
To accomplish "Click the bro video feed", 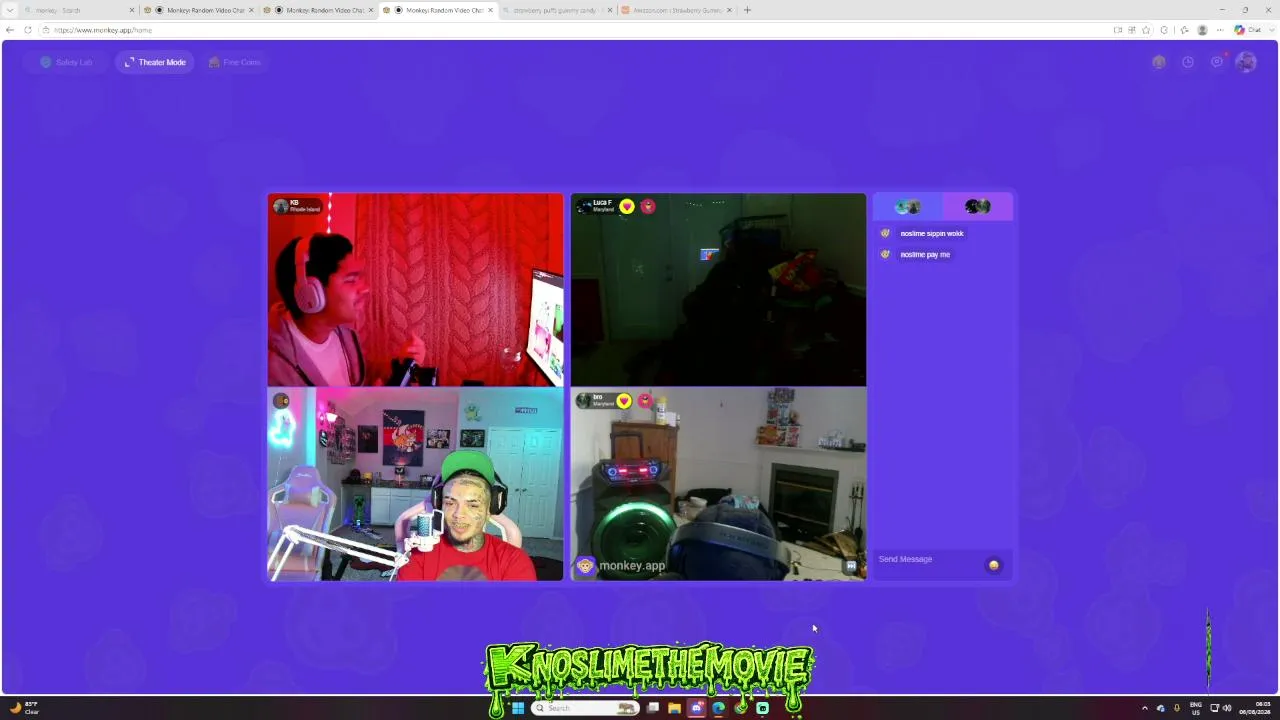I will tap(718, 484).
